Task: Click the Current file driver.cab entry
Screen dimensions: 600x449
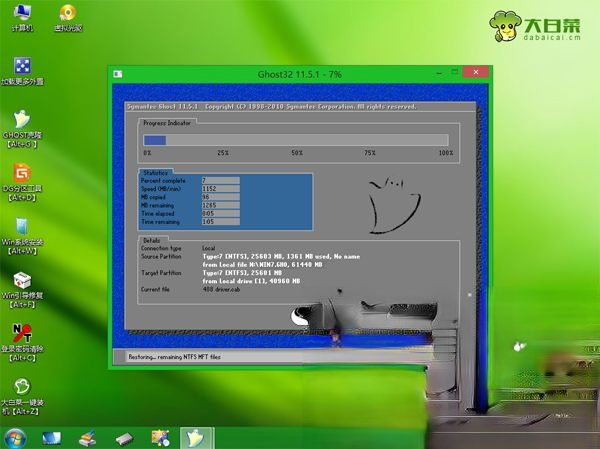Action: coord(222,289)
